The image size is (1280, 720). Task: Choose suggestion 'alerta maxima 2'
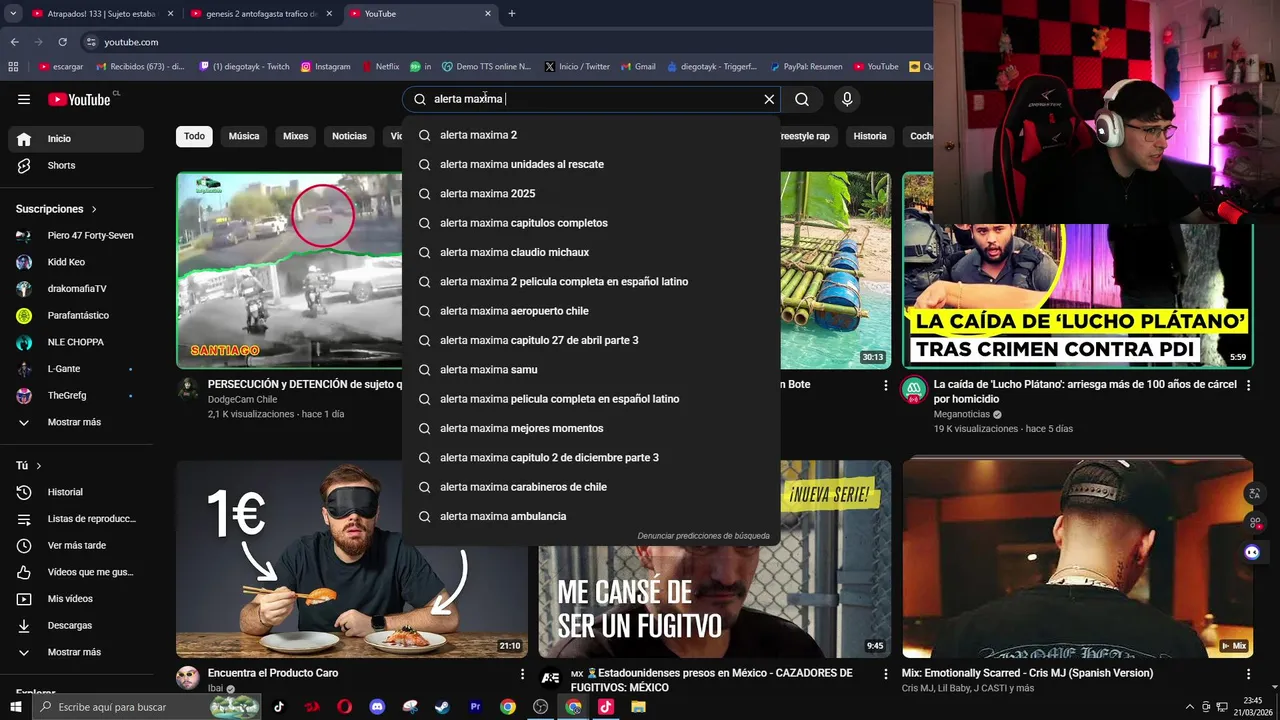pos(591,135)
